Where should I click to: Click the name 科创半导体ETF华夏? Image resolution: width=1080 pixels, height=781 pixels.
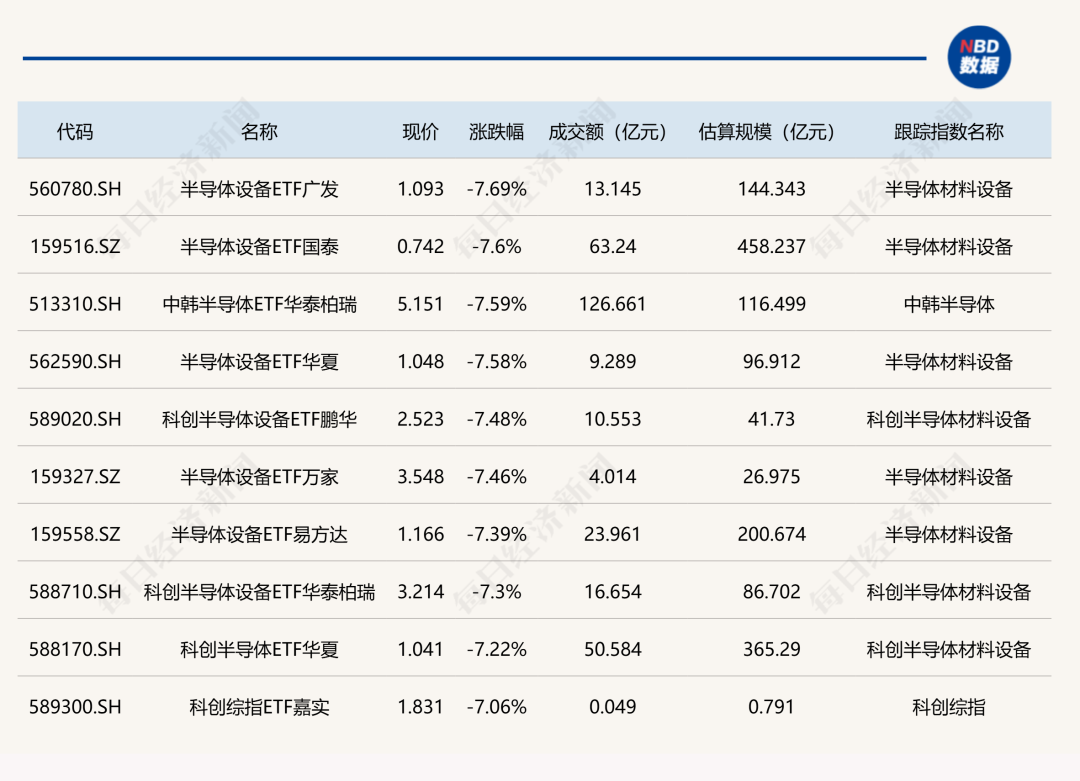[x=259, y=649]
